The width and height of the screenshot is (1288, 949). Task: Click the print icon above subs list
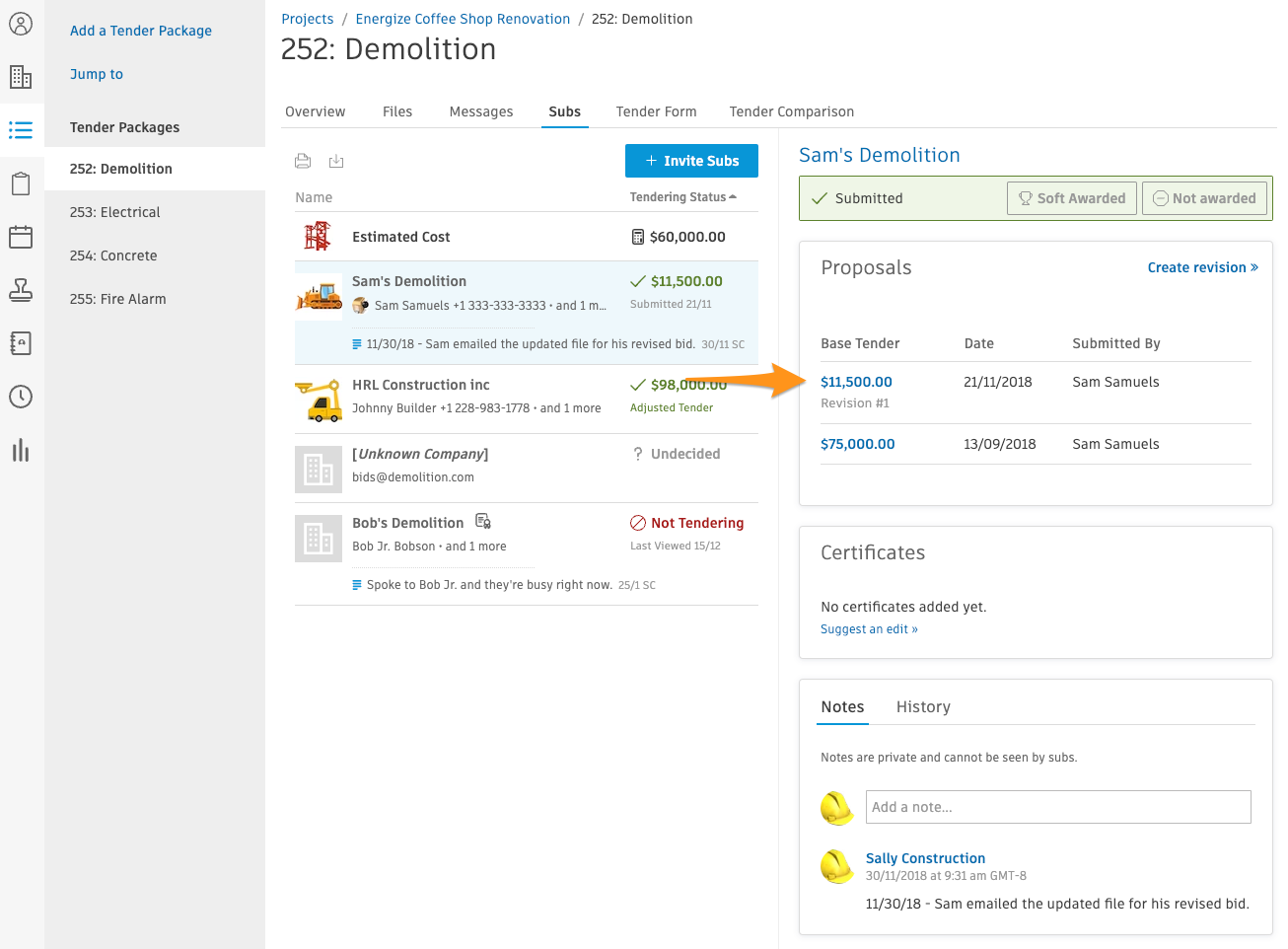pos(303,161)
